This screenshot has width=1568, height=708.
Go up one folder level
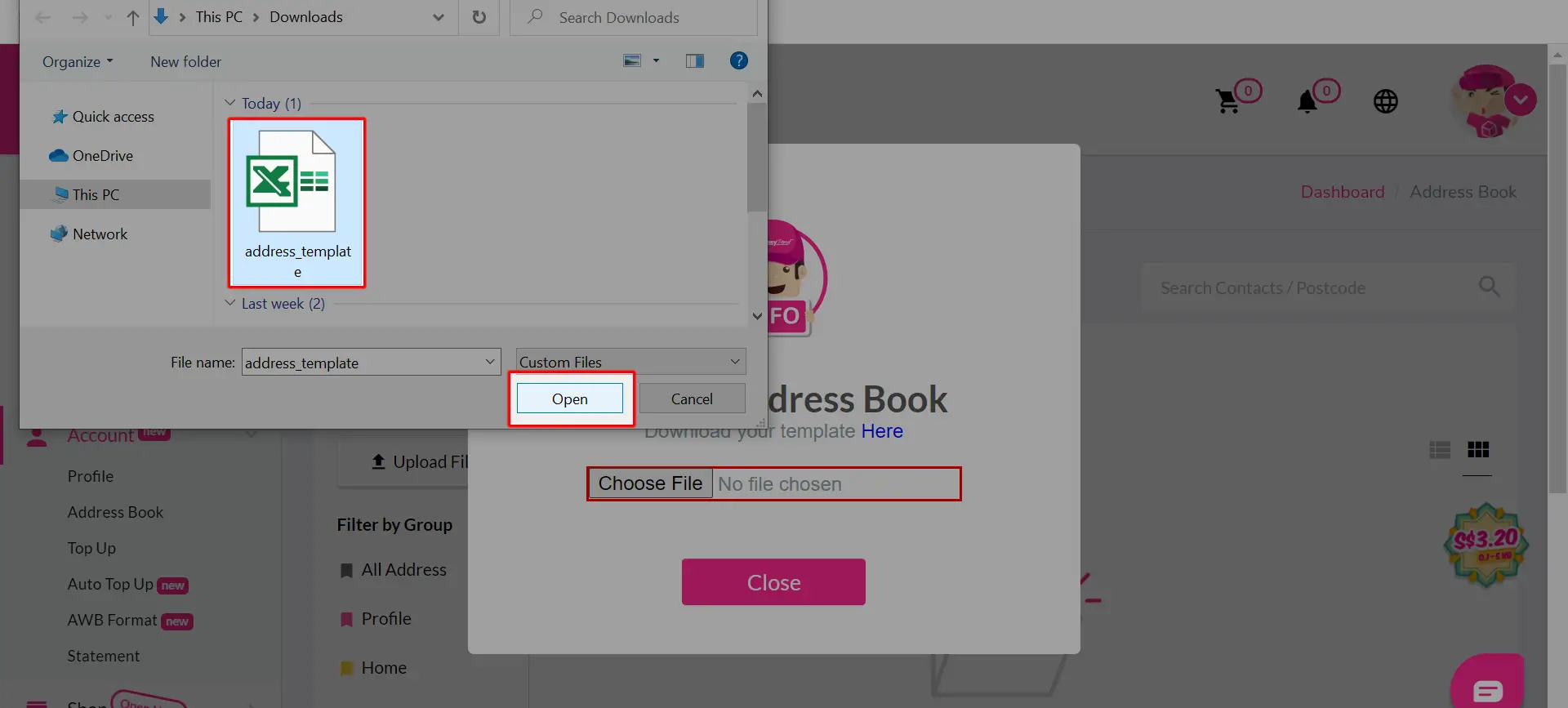click(132, 17)
